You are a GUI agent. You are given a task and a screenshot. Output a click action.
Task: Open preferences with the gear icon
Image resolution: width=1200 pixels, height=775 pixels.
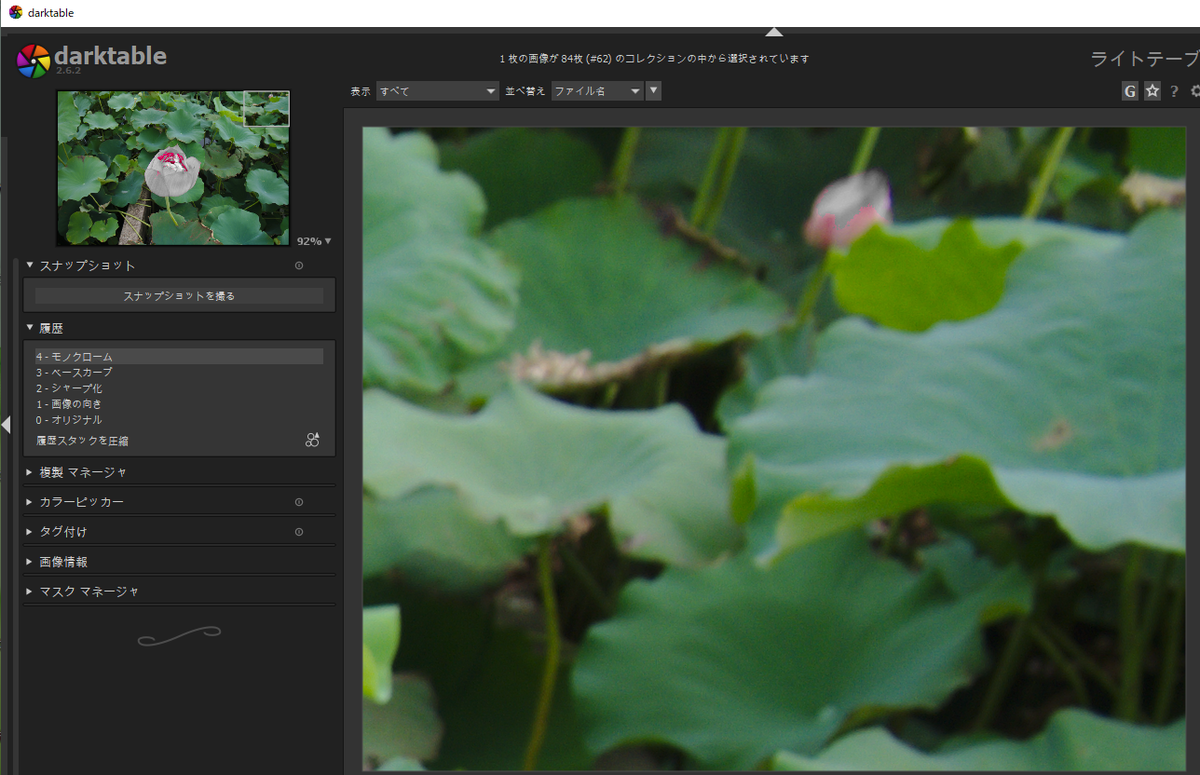tap(1195, 91)
